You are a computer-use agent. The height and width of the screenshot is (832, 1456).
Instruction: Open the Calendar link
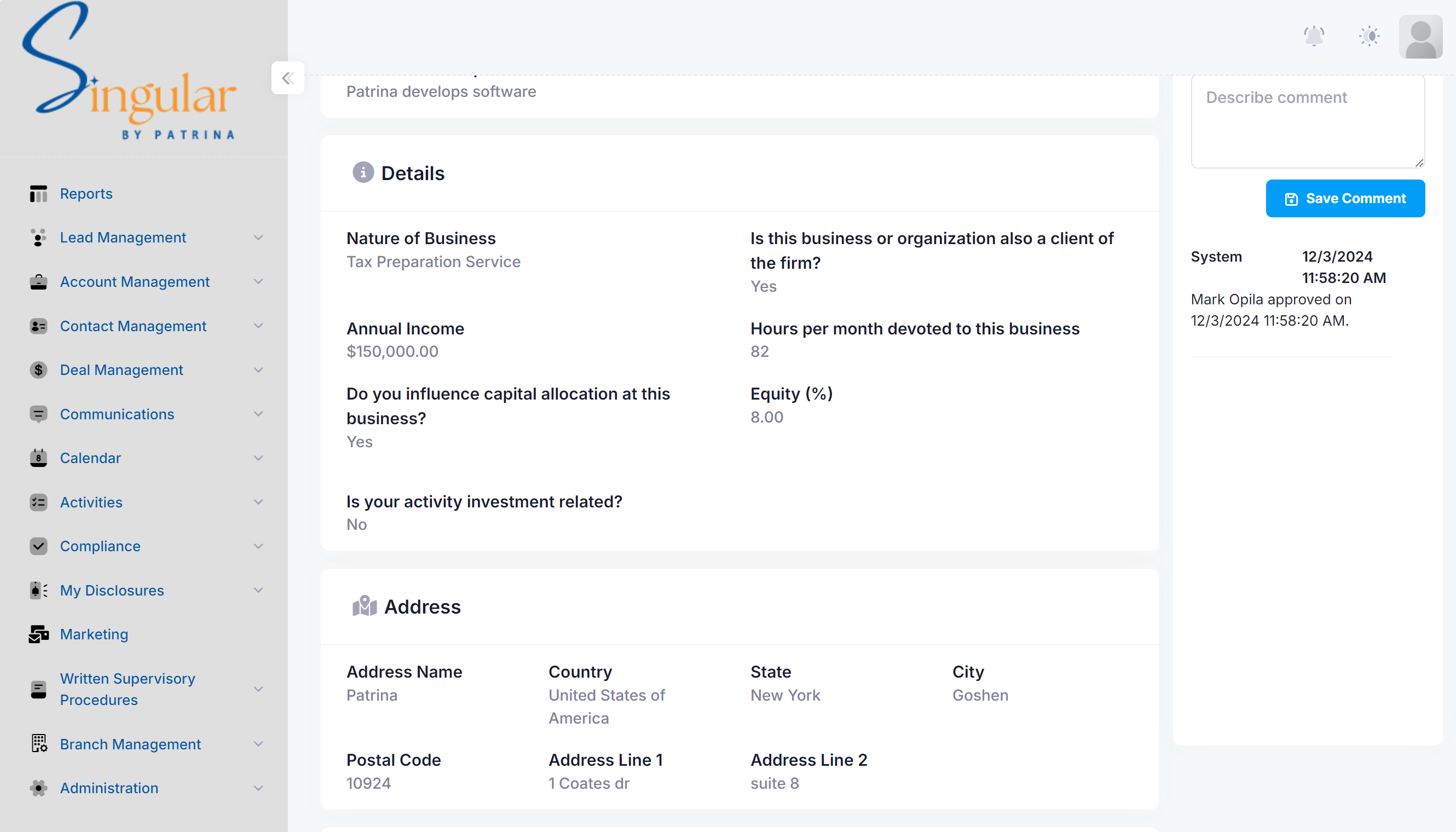(90, 458)
